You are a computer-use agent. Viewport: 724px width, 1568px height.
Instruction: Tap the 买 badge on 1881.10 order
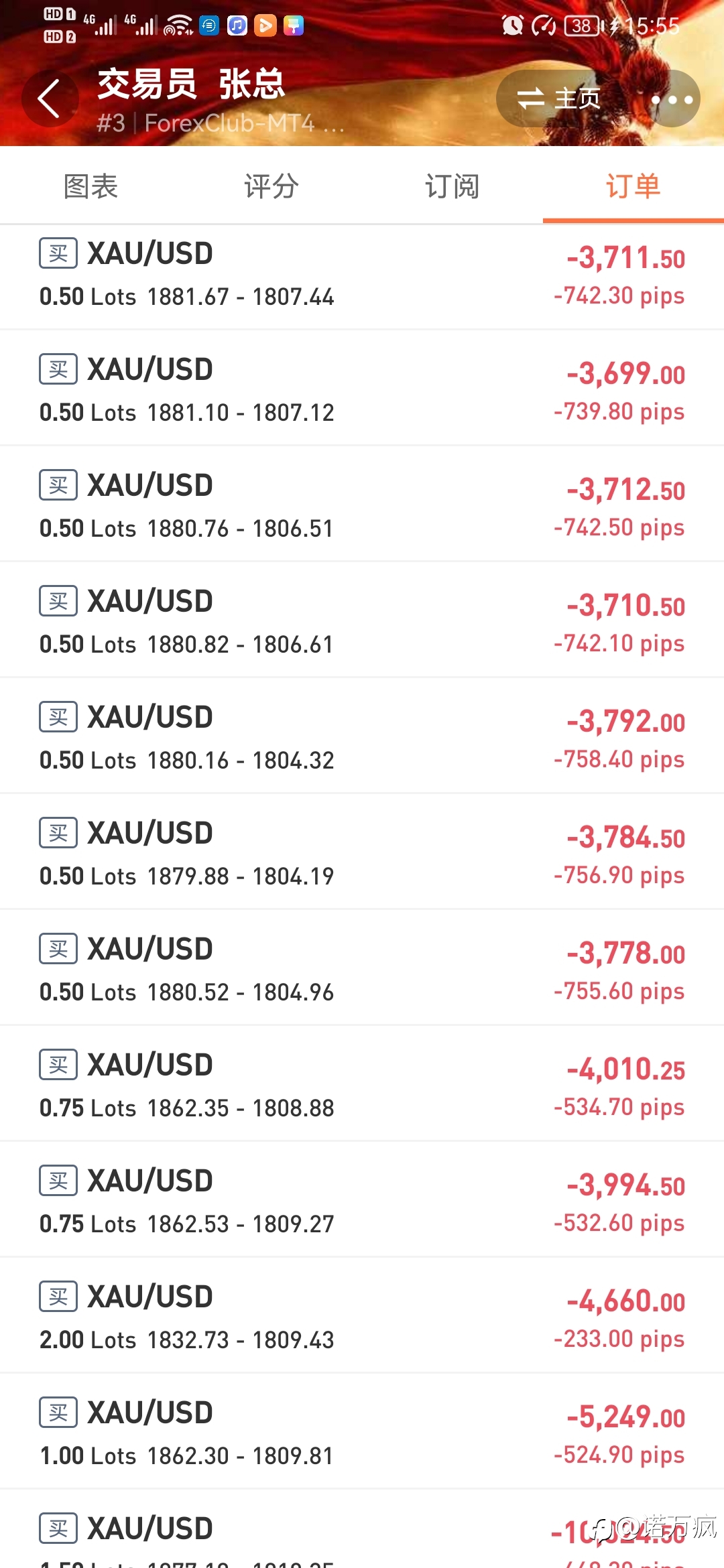58,369
